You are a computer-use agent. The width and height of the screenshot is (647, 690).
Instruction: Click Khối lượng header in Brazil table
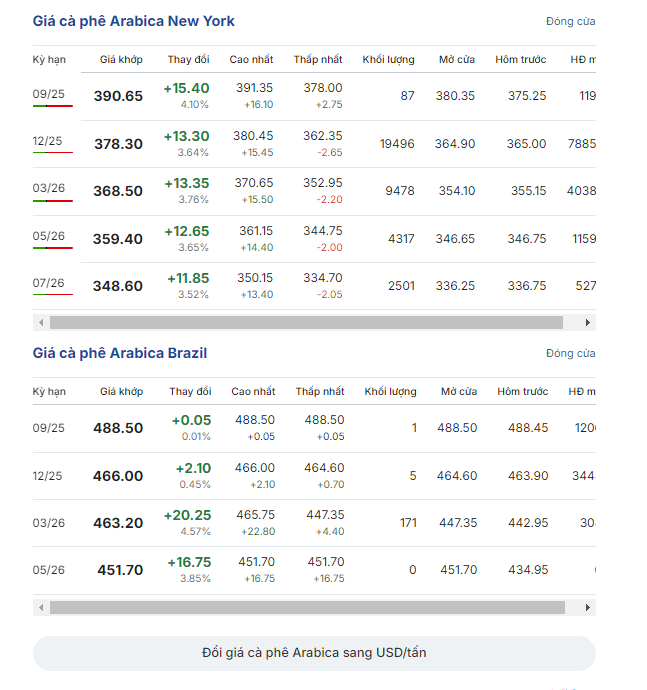[390, 392]
